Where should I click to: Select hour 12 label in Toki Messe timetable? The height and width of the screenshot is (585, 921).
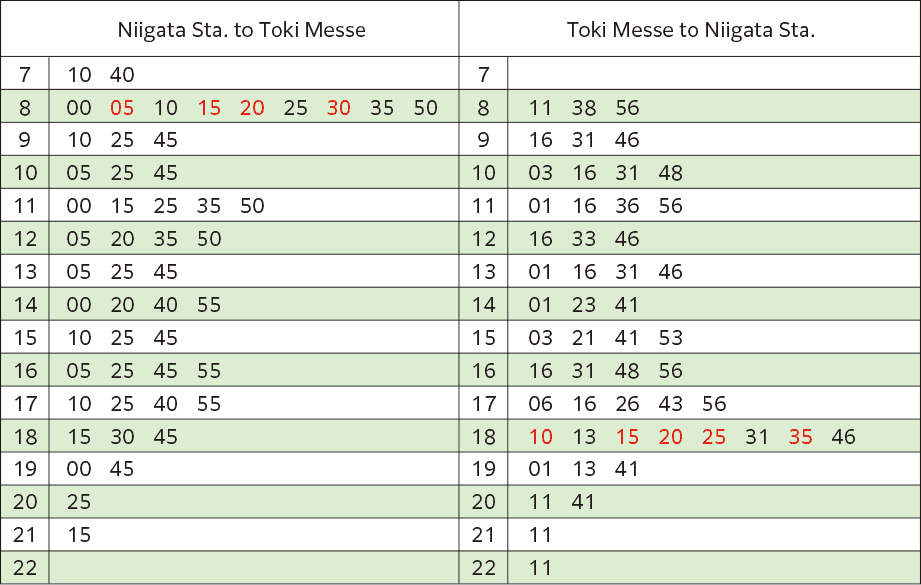tap(483, 239)
